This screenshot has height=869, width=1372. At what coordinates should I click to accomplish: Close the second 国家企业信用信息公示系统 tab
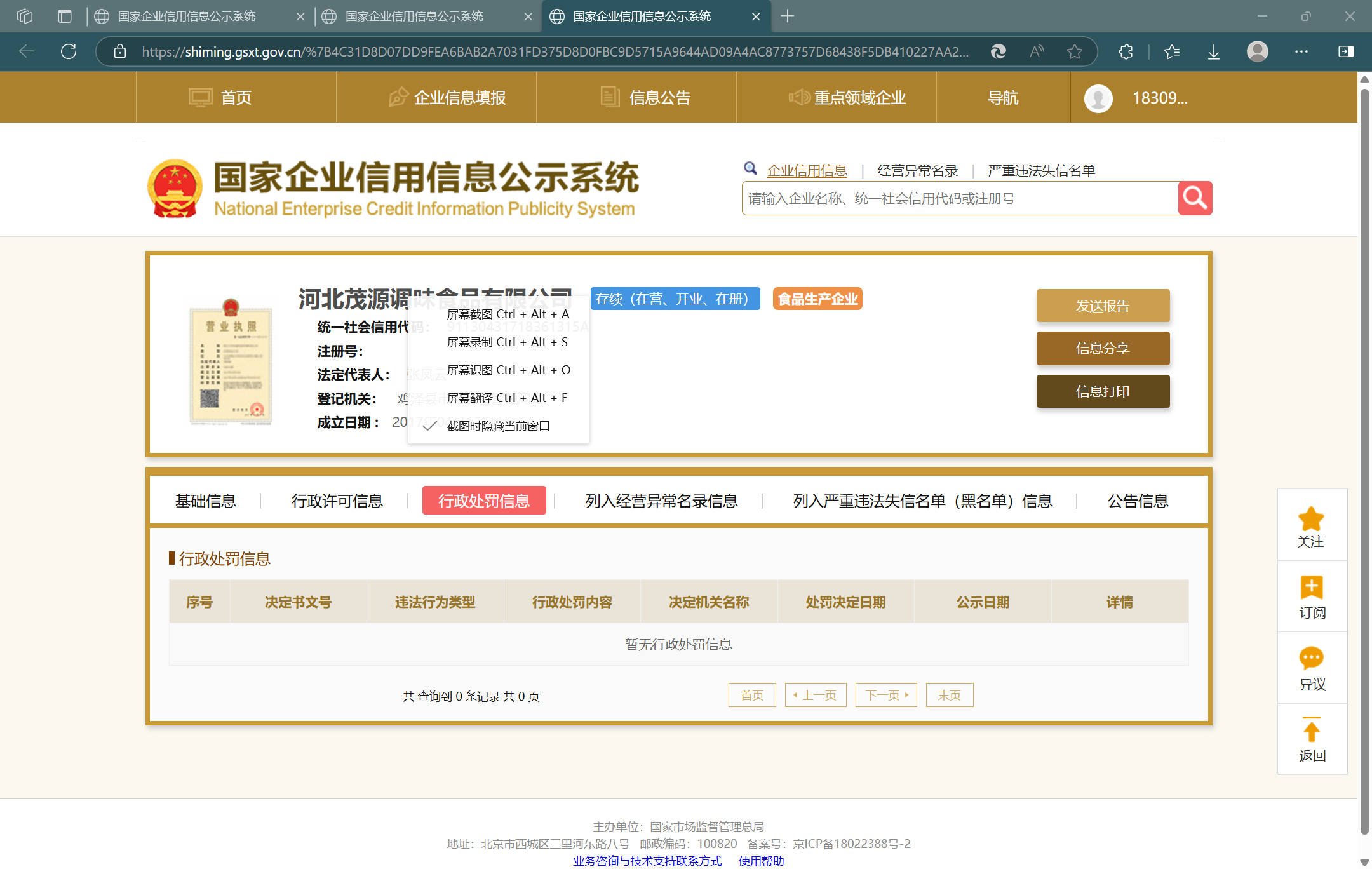click(528, 17)
